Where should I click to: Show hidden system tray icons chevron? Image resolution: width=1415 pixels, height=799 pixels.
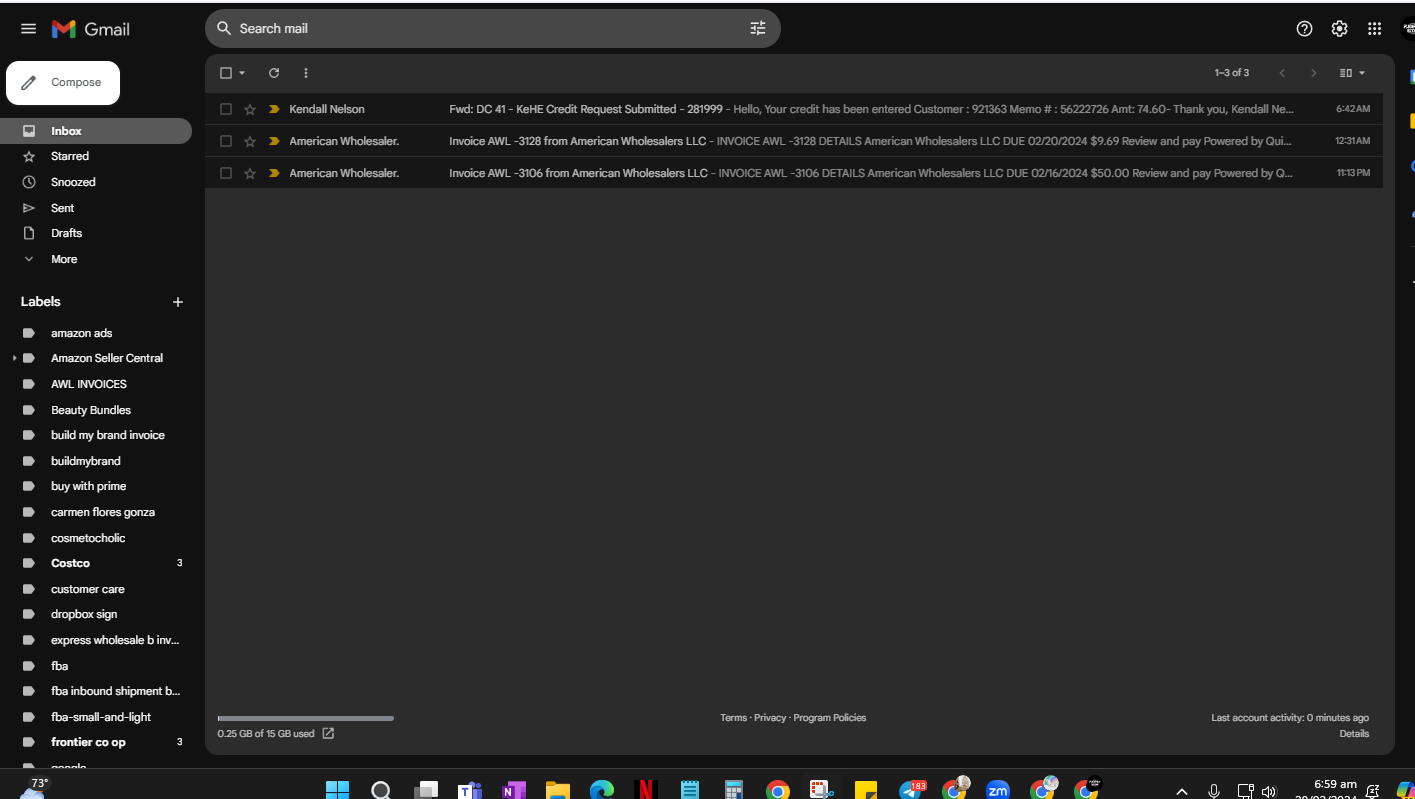[1182, 791]
